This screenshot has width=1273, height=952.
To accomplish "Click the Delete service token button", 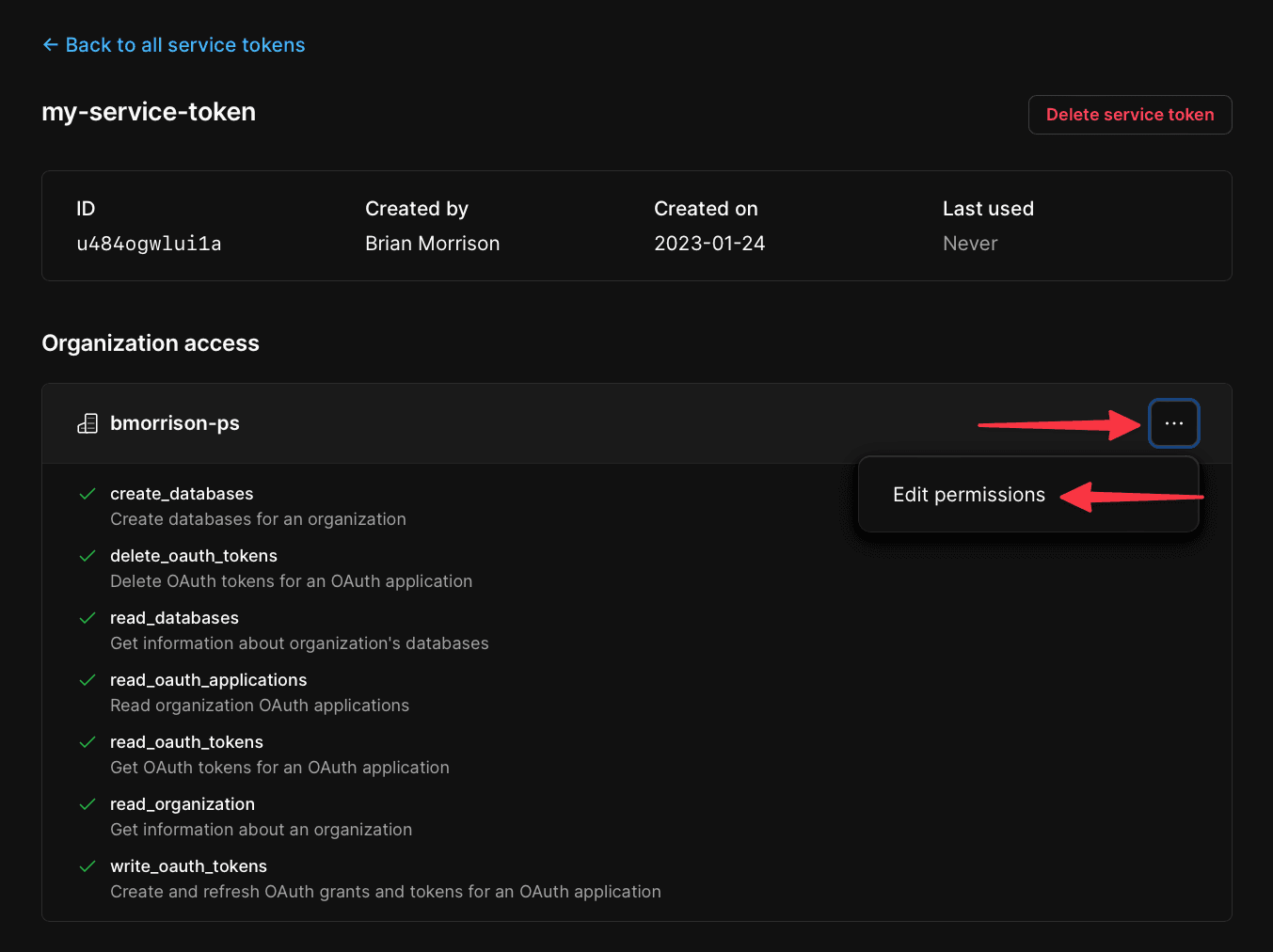I will pyautogui.click(x=1130, y=115).
